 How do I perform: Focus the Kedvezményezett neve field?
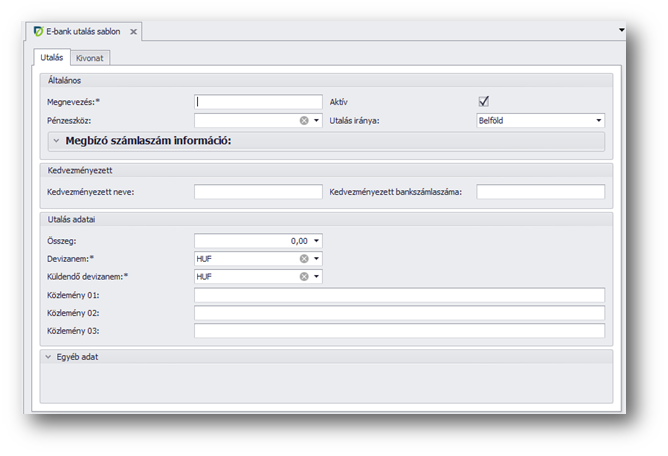click(258, 191)
